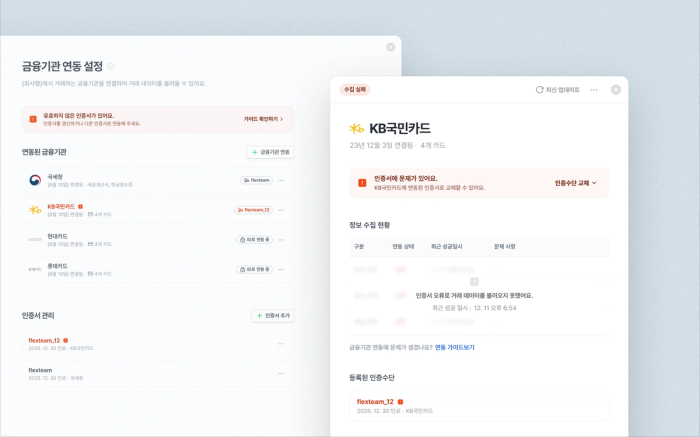Click the 인증서 추가 button
This screenshot has width=700, height=437.
point(272,316)
